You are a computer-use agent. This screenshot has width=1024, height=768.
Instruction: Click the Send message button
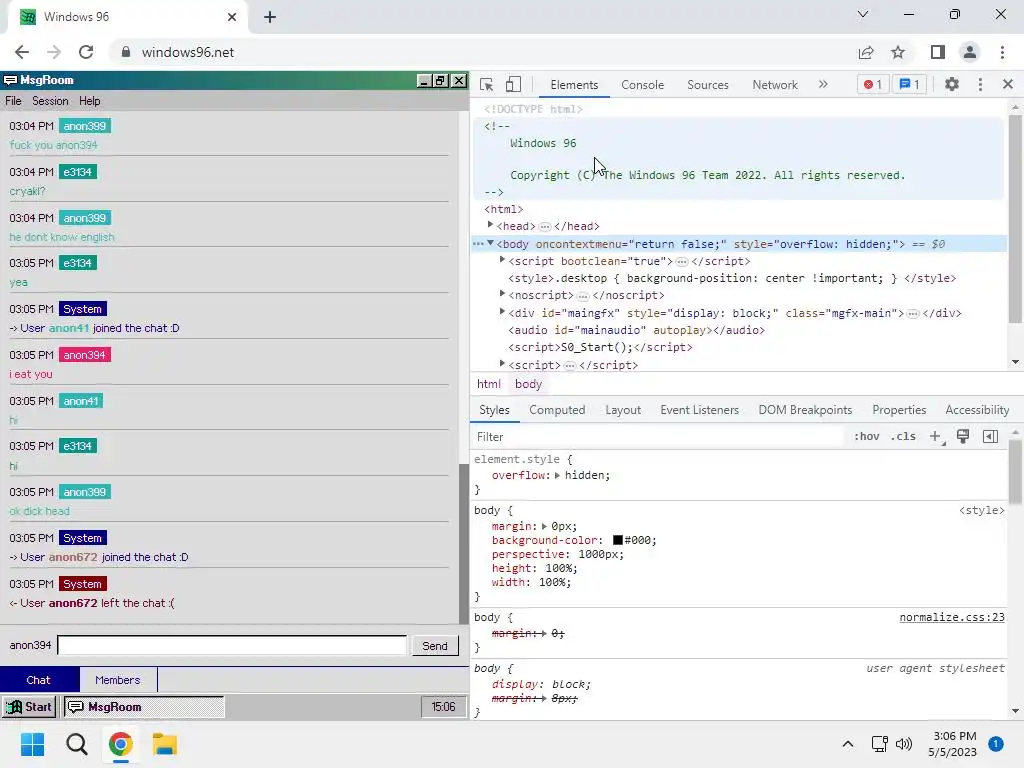[x=435, y=646]
